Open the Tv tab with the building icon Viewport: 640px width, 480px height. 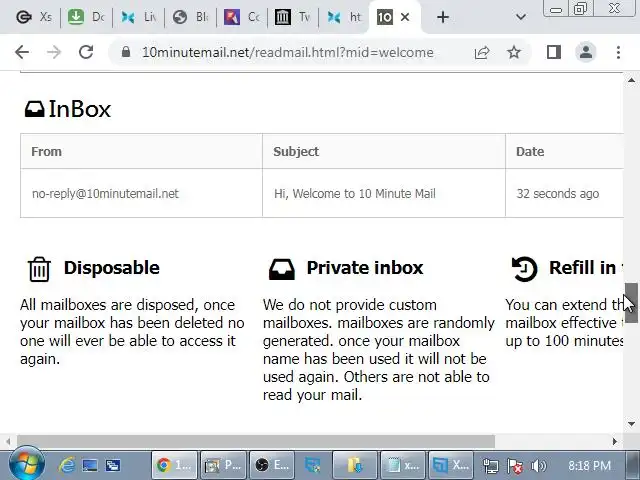tap(293, 17)
